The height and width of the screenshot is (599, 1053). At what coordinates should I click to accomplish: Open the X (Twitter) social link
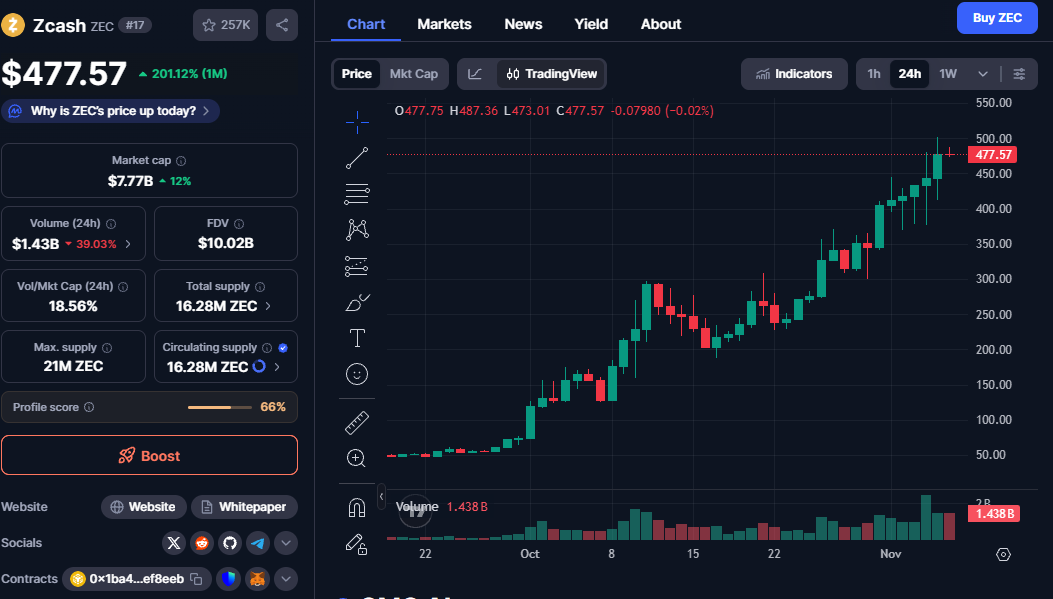[x=175, y=543]
